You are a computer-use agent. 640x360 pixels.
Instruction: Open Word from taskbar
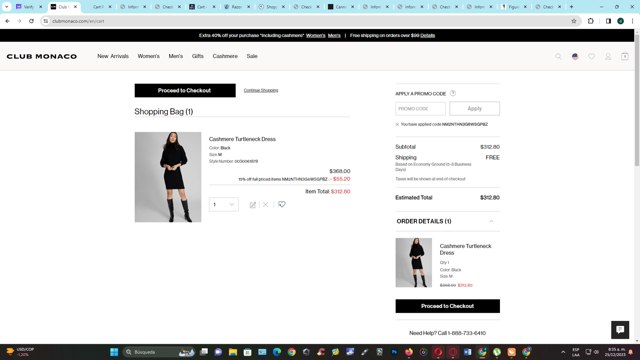[467, 352]
